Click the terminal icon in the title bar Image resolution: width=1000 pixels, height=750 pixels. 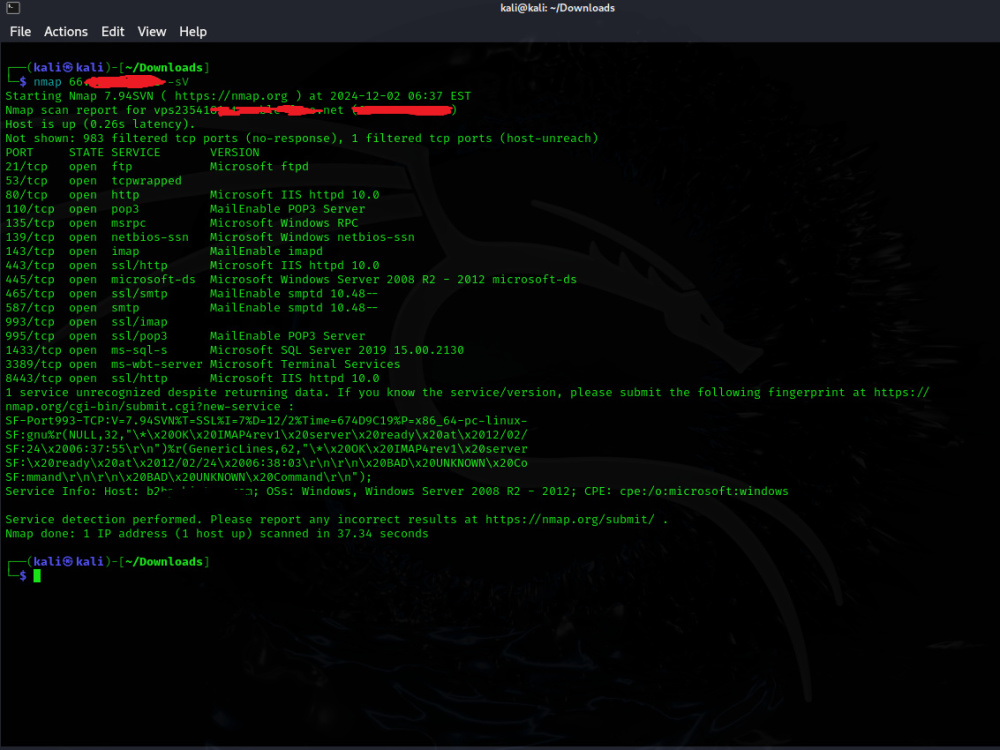(x=13, y=8)
